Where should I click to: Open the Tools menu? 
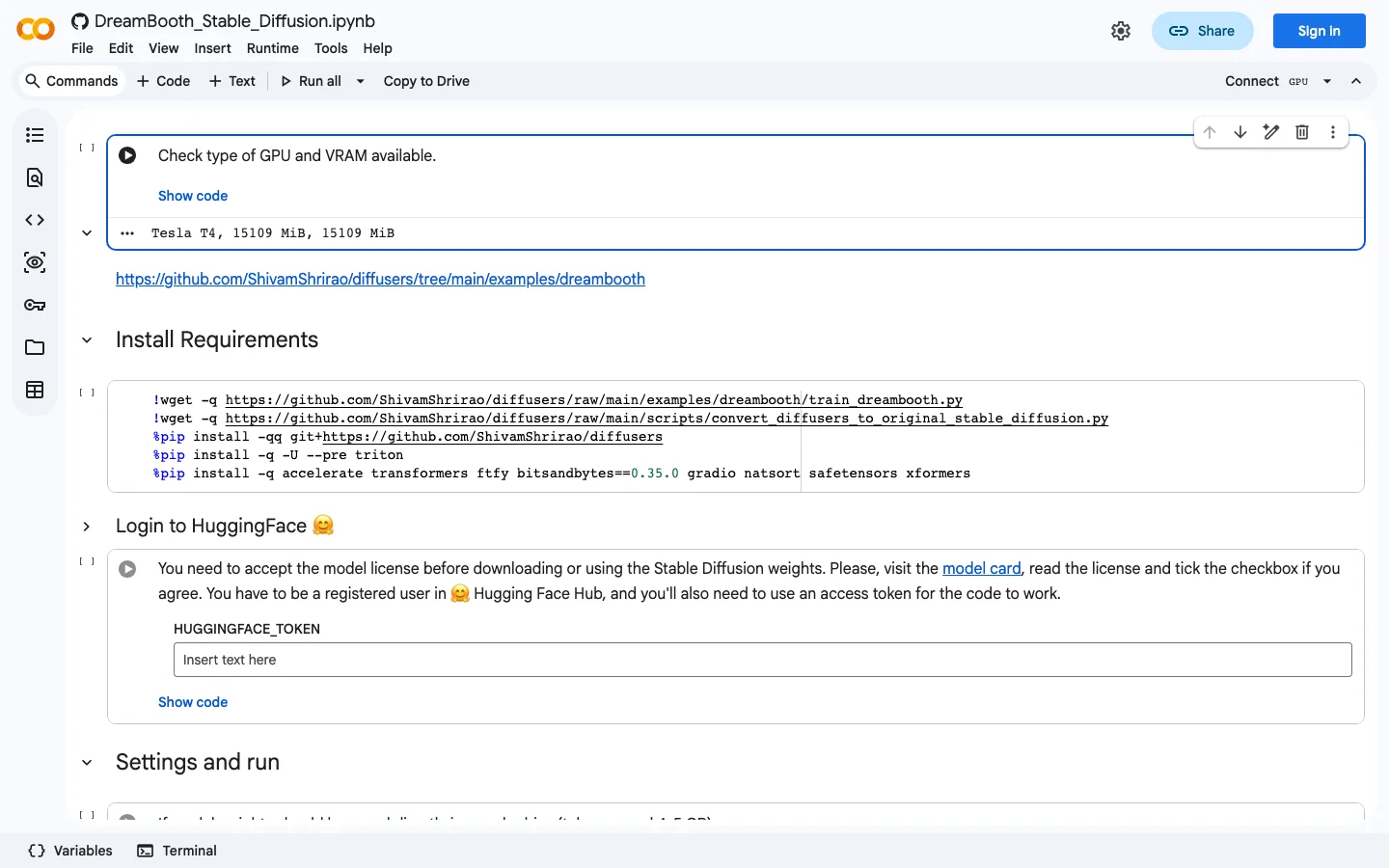331,48
